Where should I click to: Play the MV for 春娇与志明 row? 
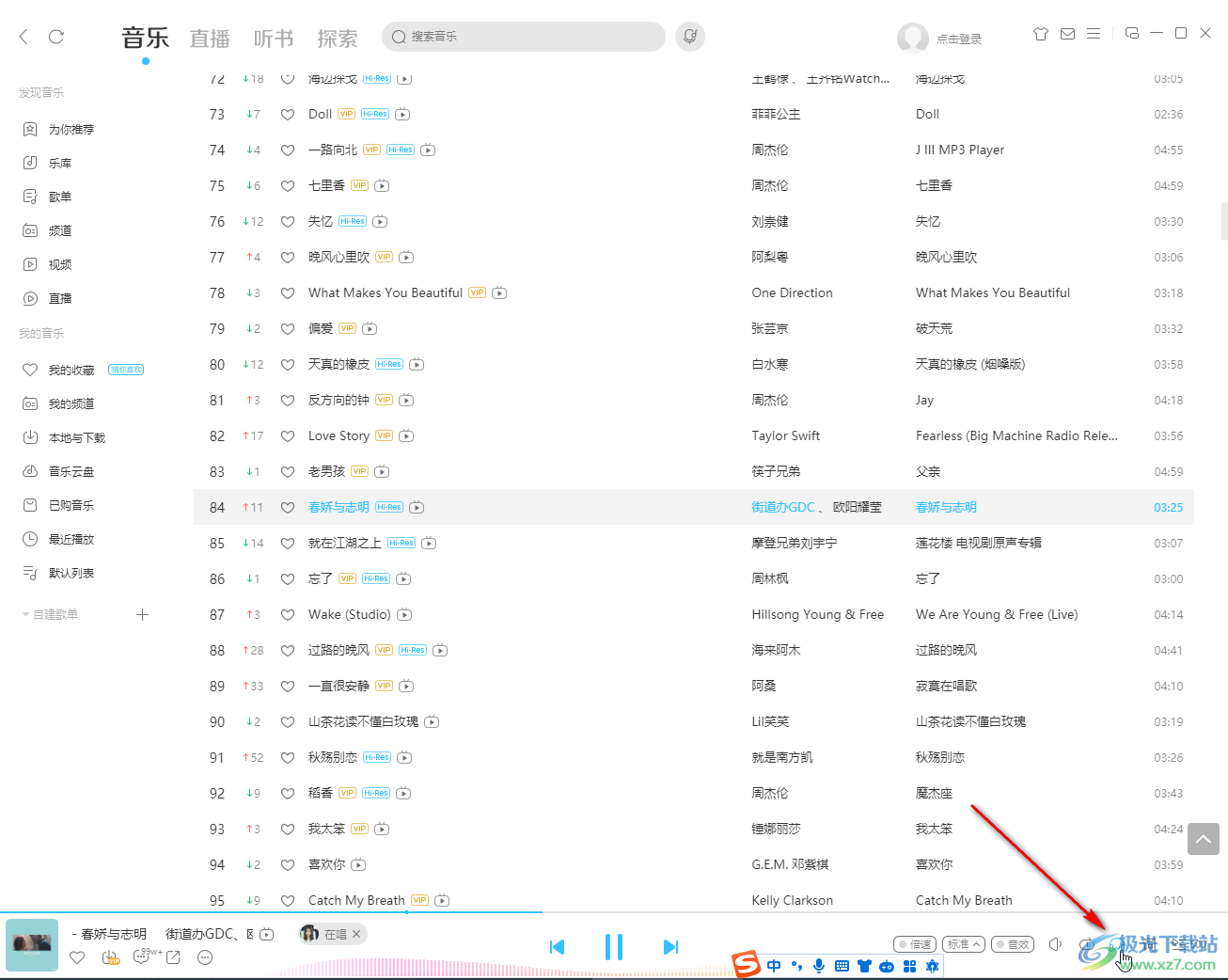pyautogui.click(x=417, y=507)
